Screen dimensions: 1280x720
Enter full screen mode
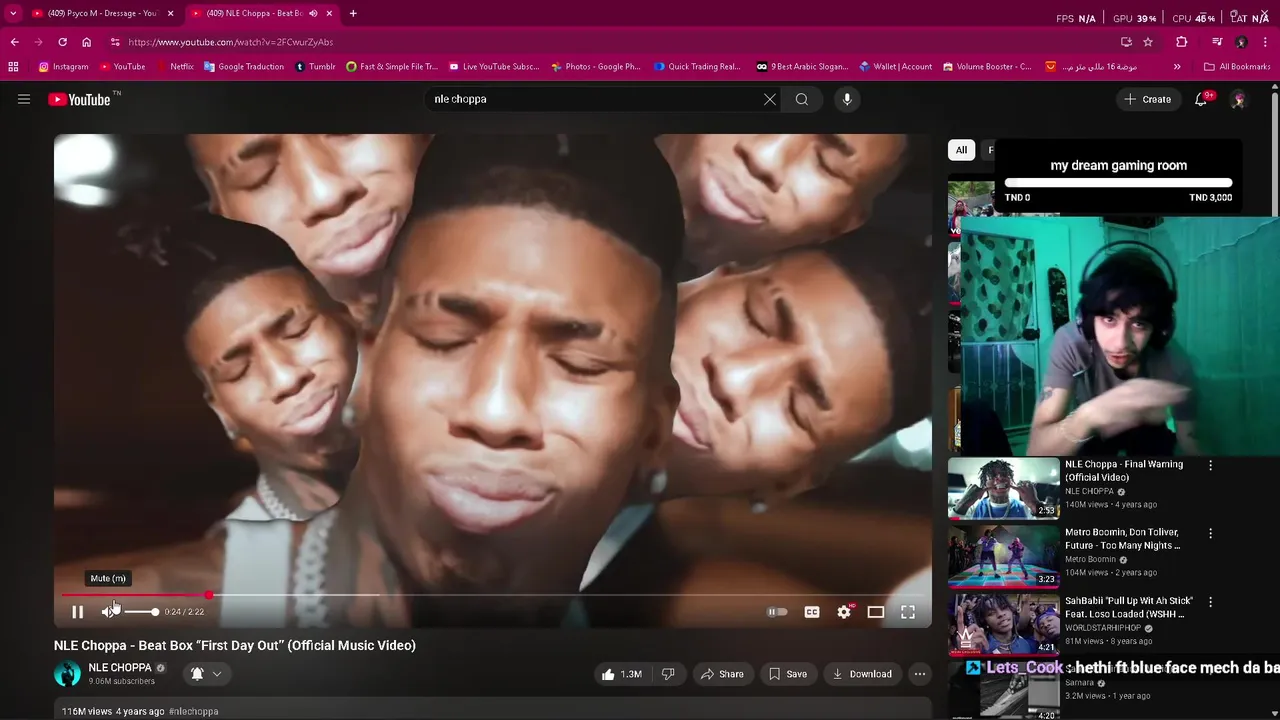click(x=908, y=612)
